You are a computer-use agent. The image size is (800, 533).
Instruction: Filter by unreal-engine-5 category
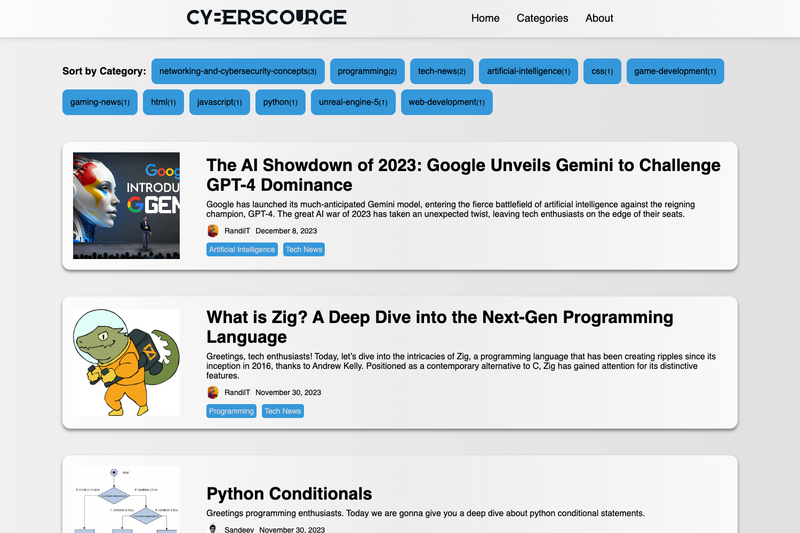pyautogui.click(x=353, y=102)
